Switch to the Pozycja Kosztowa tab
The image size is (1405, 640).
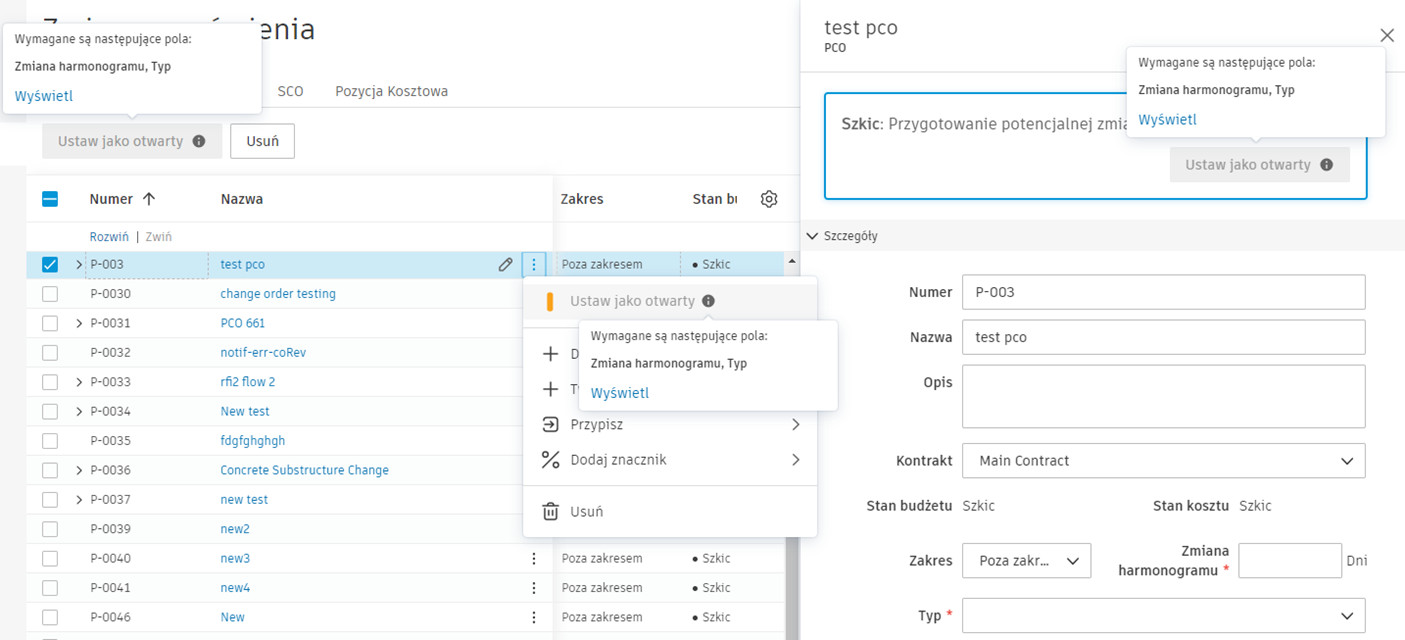391,91
